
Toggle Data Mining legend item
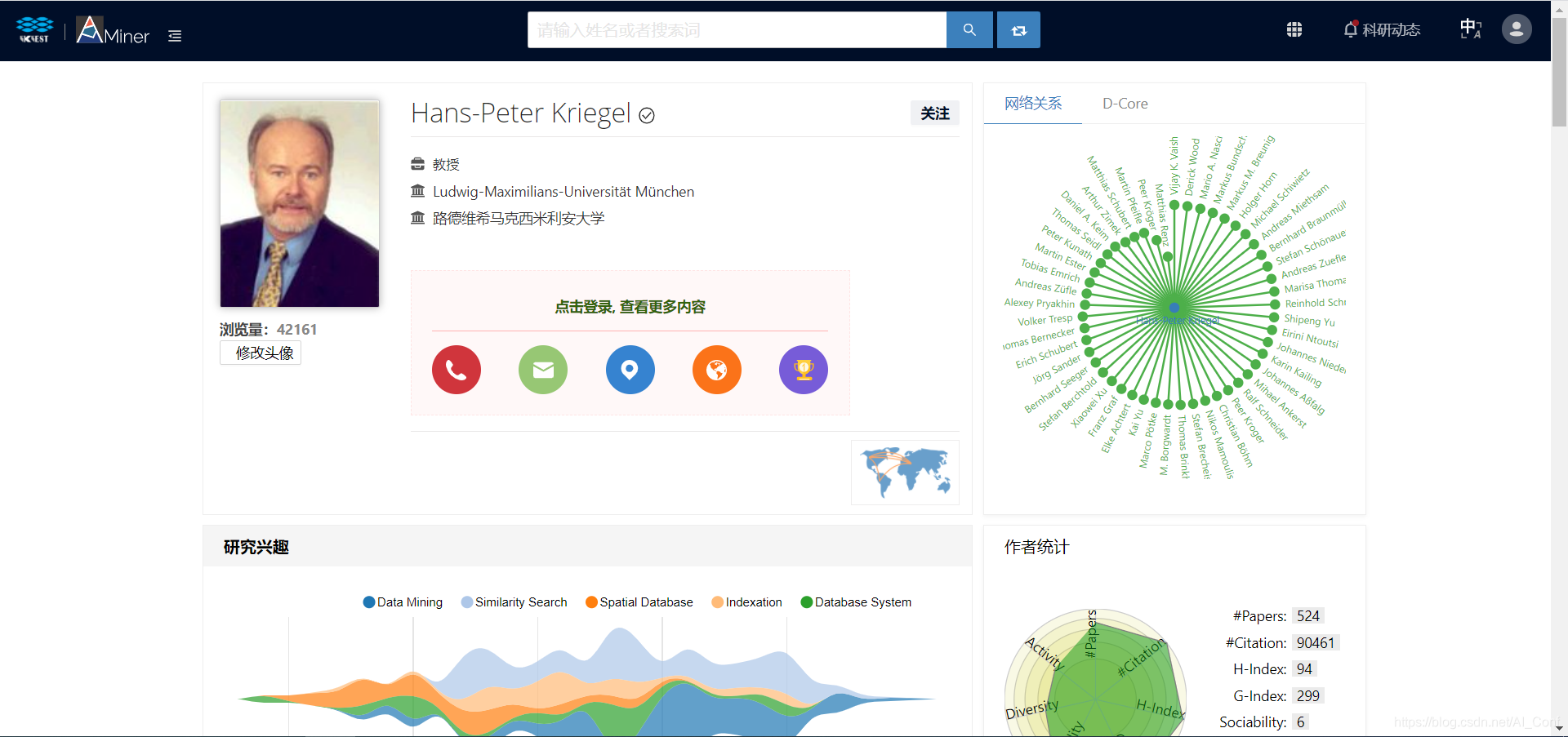403,602
